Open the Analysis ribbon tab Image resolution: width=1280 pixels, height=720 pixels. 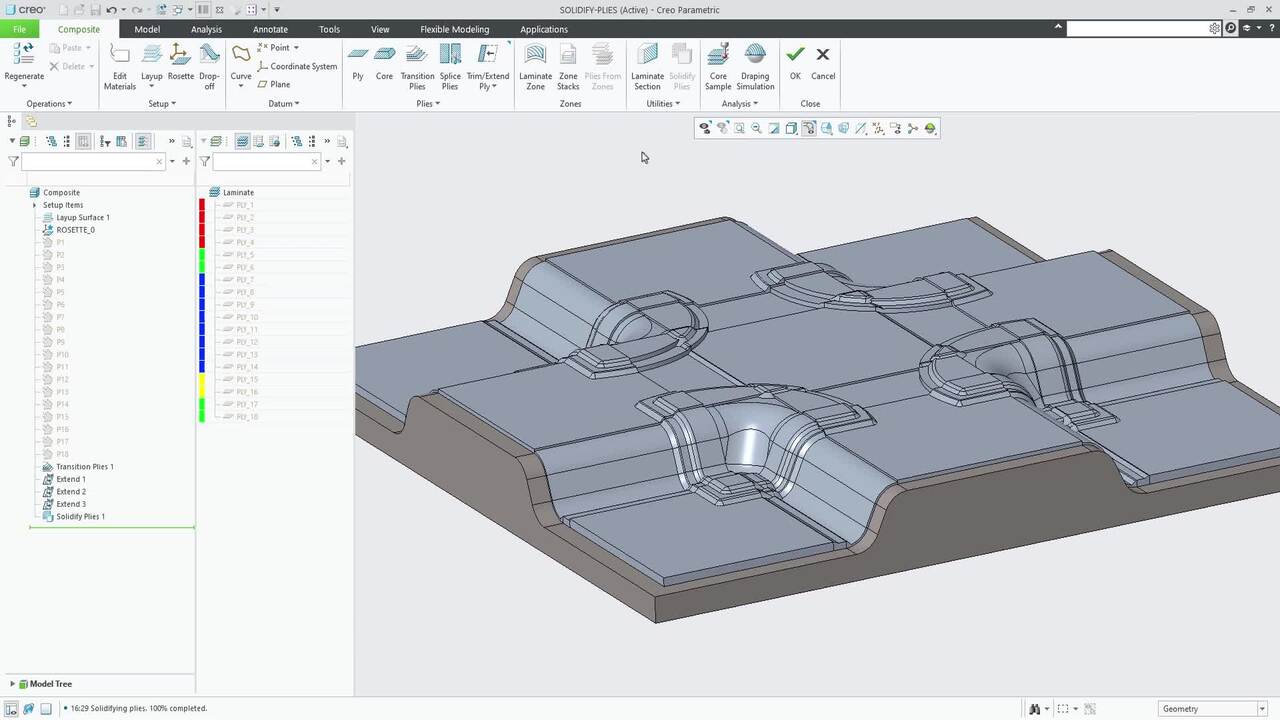[206, 29]
